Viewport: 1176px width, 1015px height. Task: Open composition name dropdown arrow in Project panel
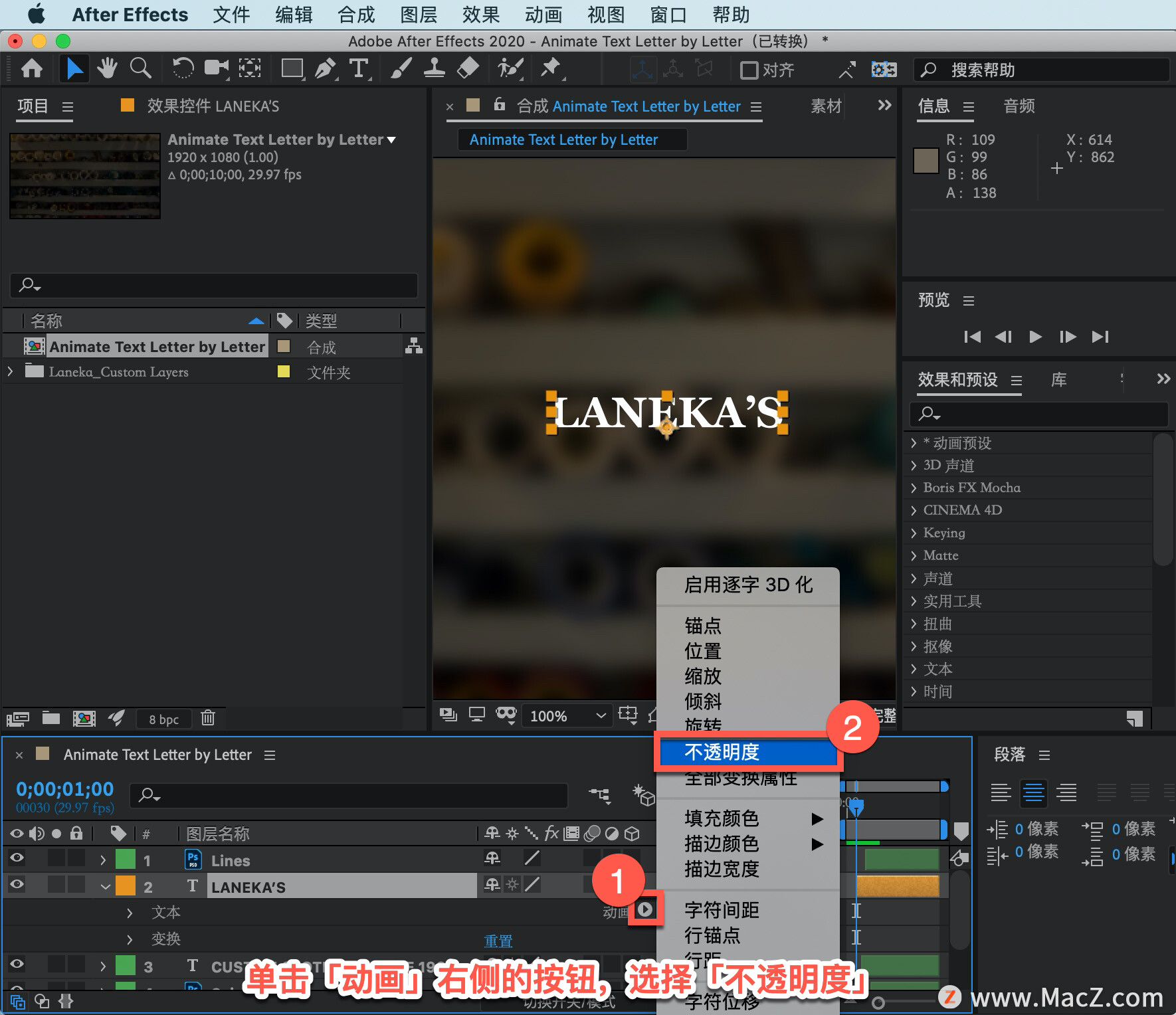(391, 139)
